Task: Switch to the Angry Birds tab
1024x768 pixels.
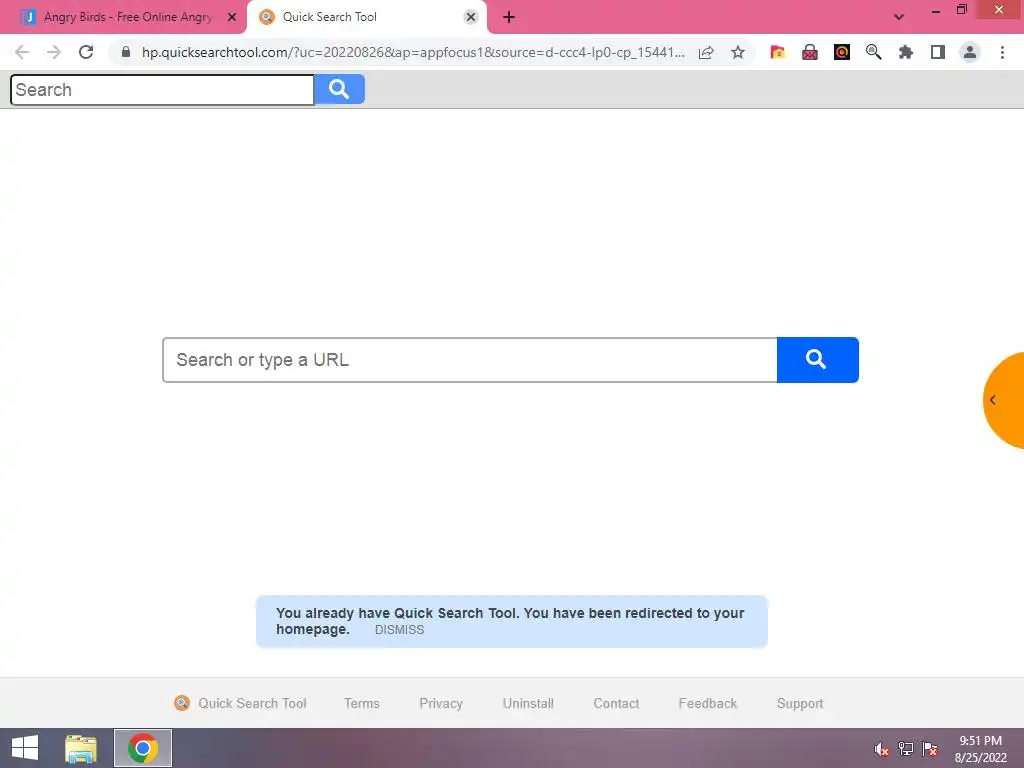Action: tap(128, 17)
